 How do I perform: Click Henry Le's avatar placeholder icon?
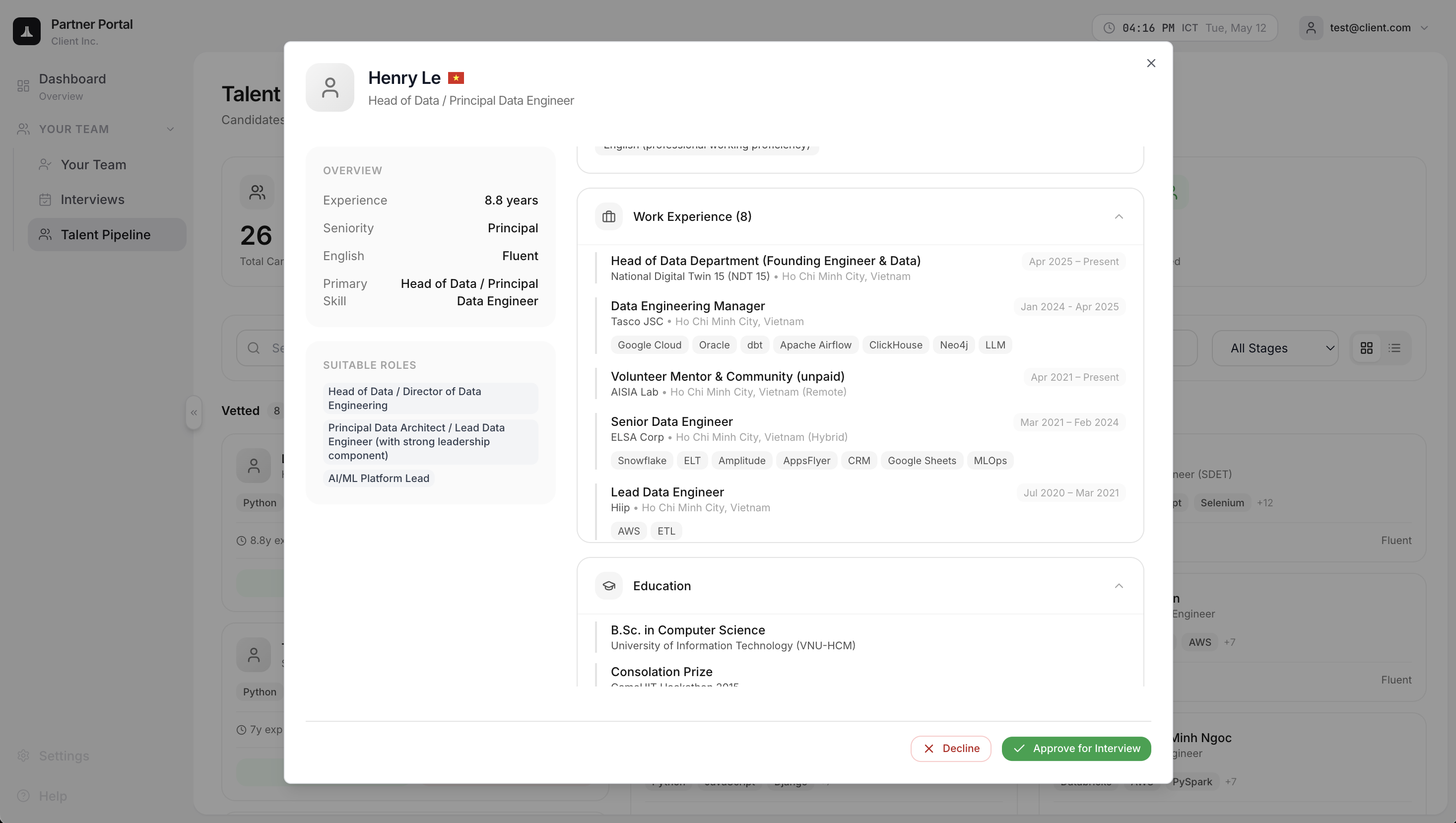coord(330,88)
